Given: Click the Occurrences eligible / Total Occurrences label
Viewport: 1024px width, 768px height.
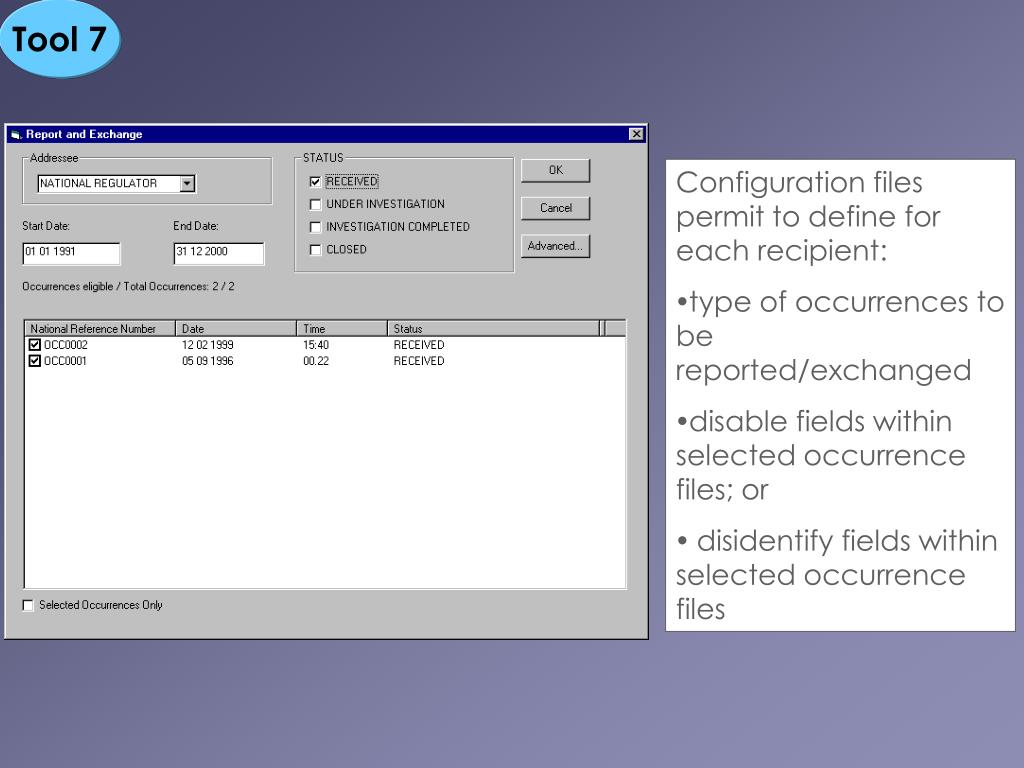Looking at the screenshot, I should click(x=129, y=287).
